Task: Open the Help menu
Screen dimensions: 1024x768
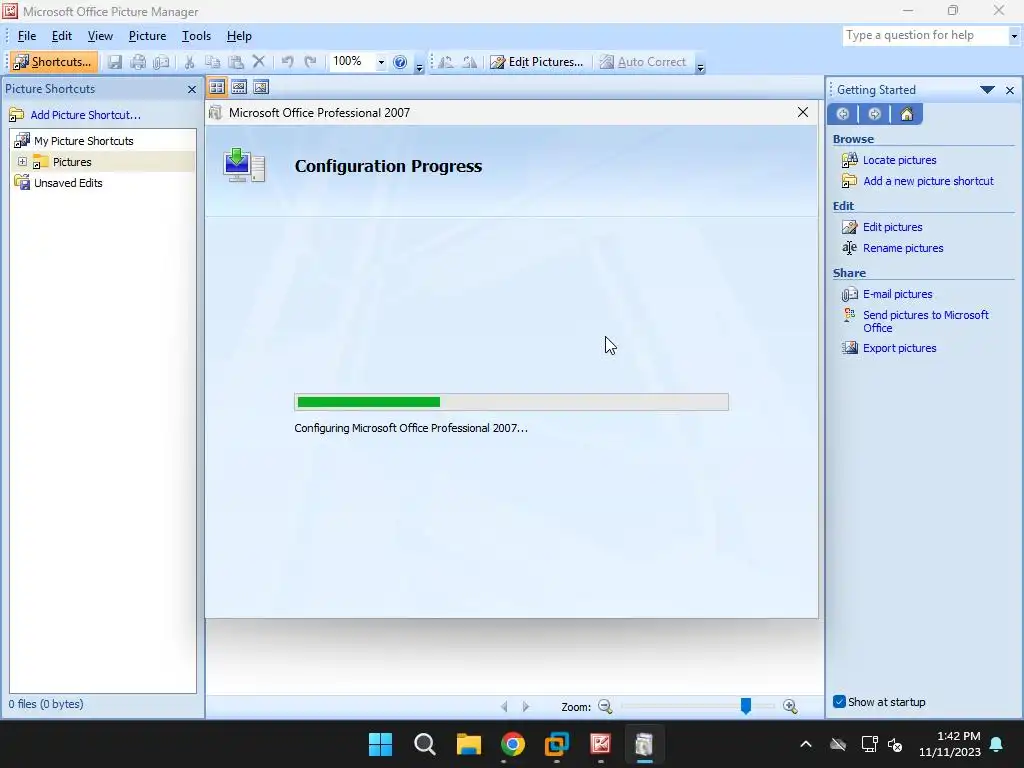Action: coord(239,36)
